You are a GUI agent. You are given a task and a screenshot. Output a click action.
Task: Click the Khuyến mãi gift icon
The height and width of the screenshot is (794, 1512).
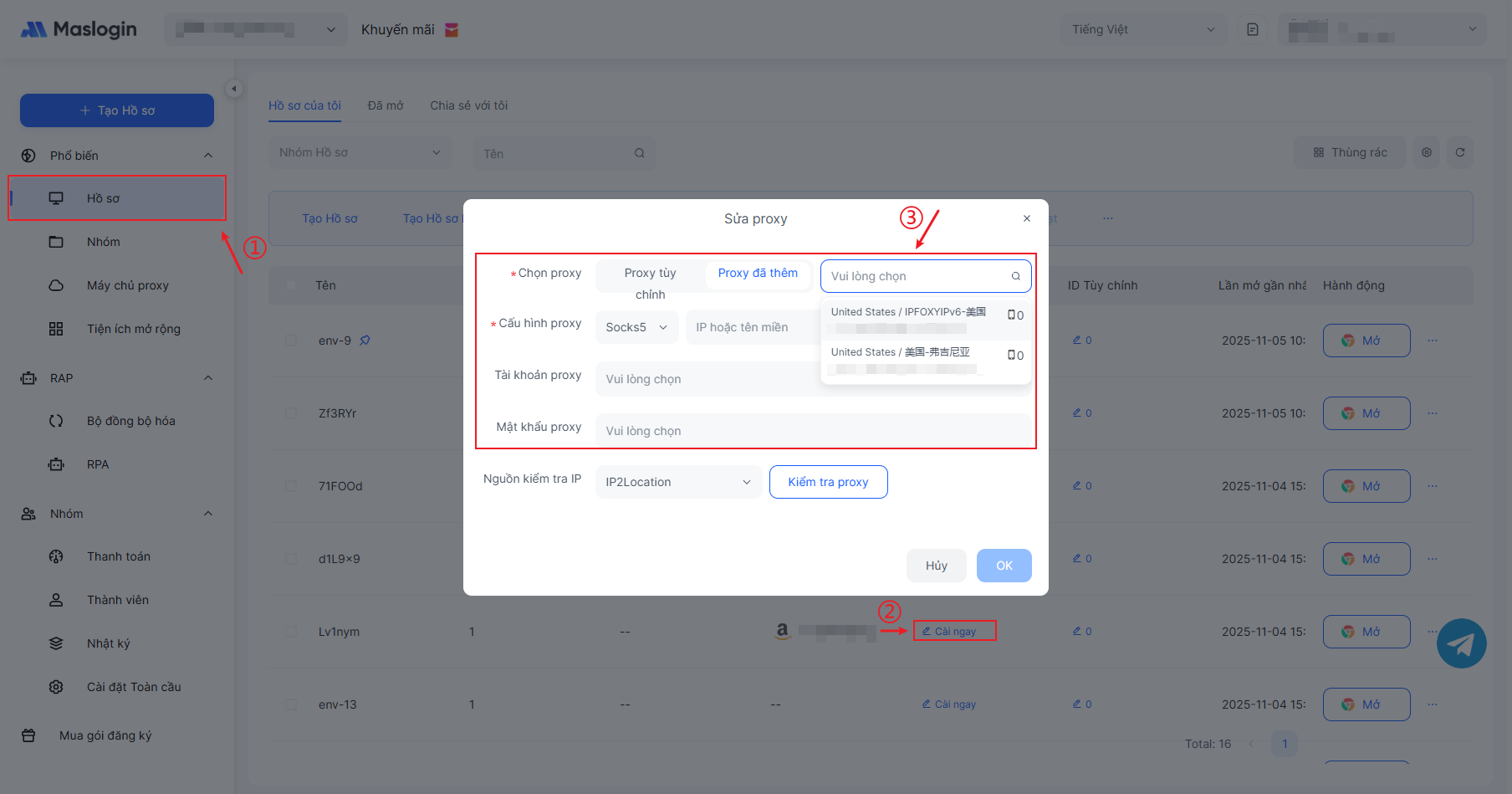pos(452,30)
